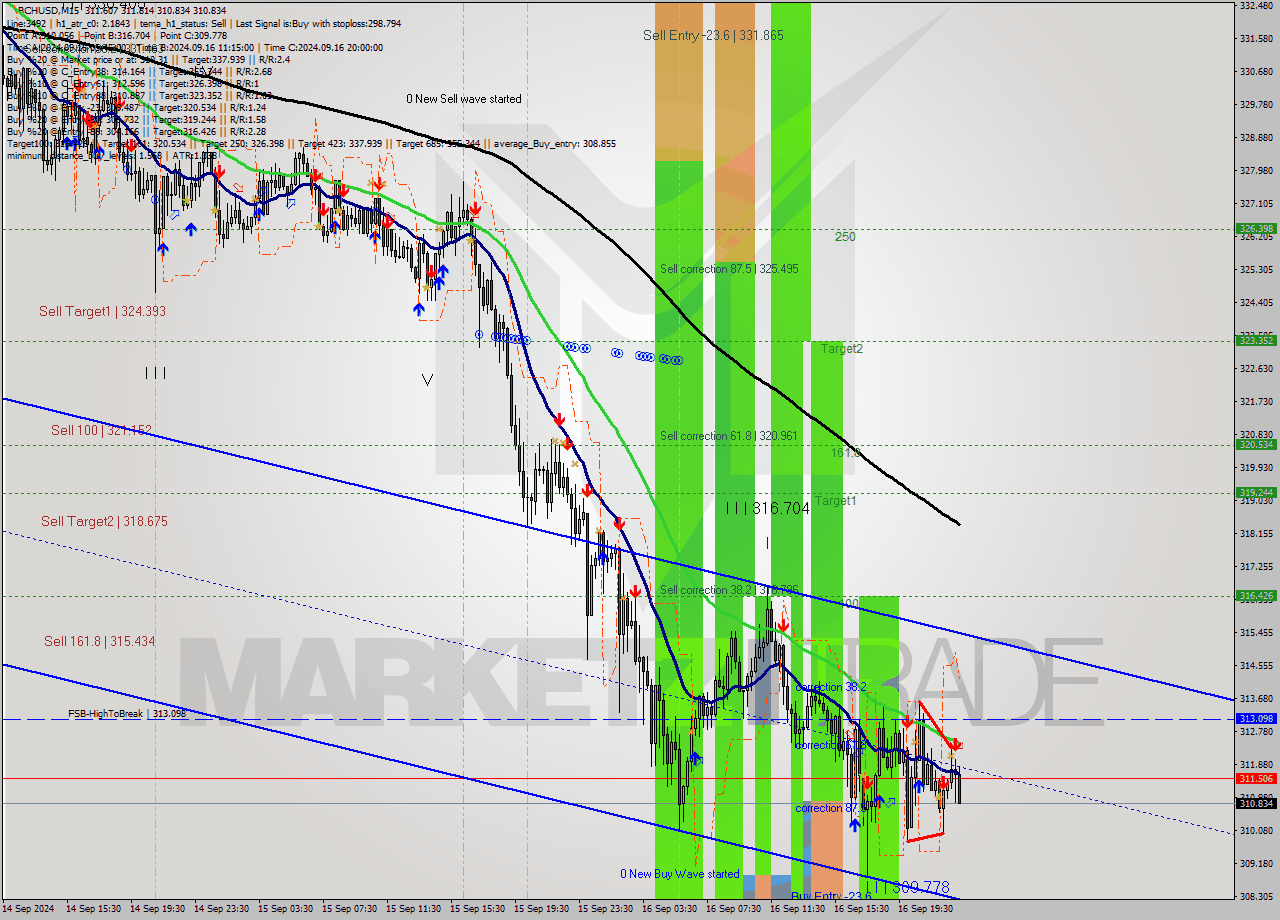Image resolution: width=1280 pixels, height=920 pixels.
Task: Click the green 320.534 price tag
Action: [x=1256, y=445]
